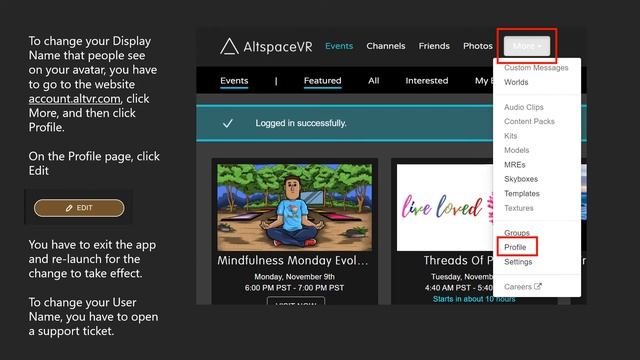Image resolution: width=640 pixels, height=360 pixels.
Task: Choose Profile from More menu
Action: click(x=515, y=247)
